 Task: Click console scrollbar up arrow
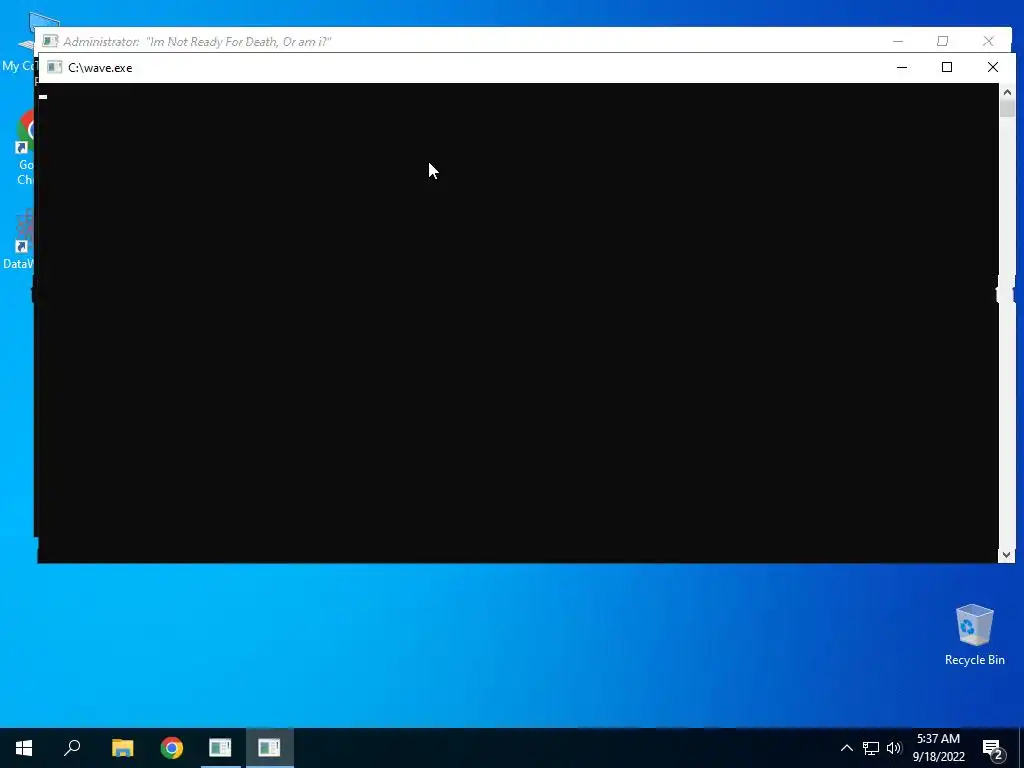pos(1006,92)
